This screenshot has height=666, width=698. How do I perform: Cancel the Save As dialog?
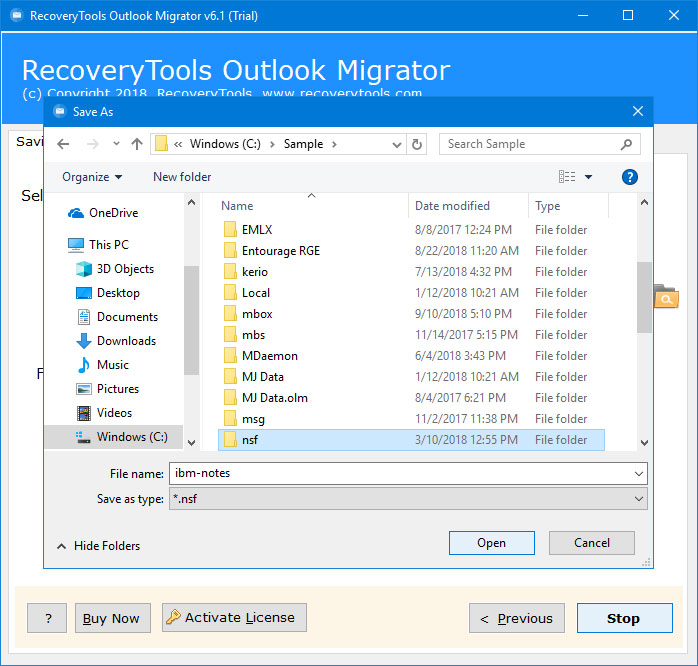click(x=592, y=543)
